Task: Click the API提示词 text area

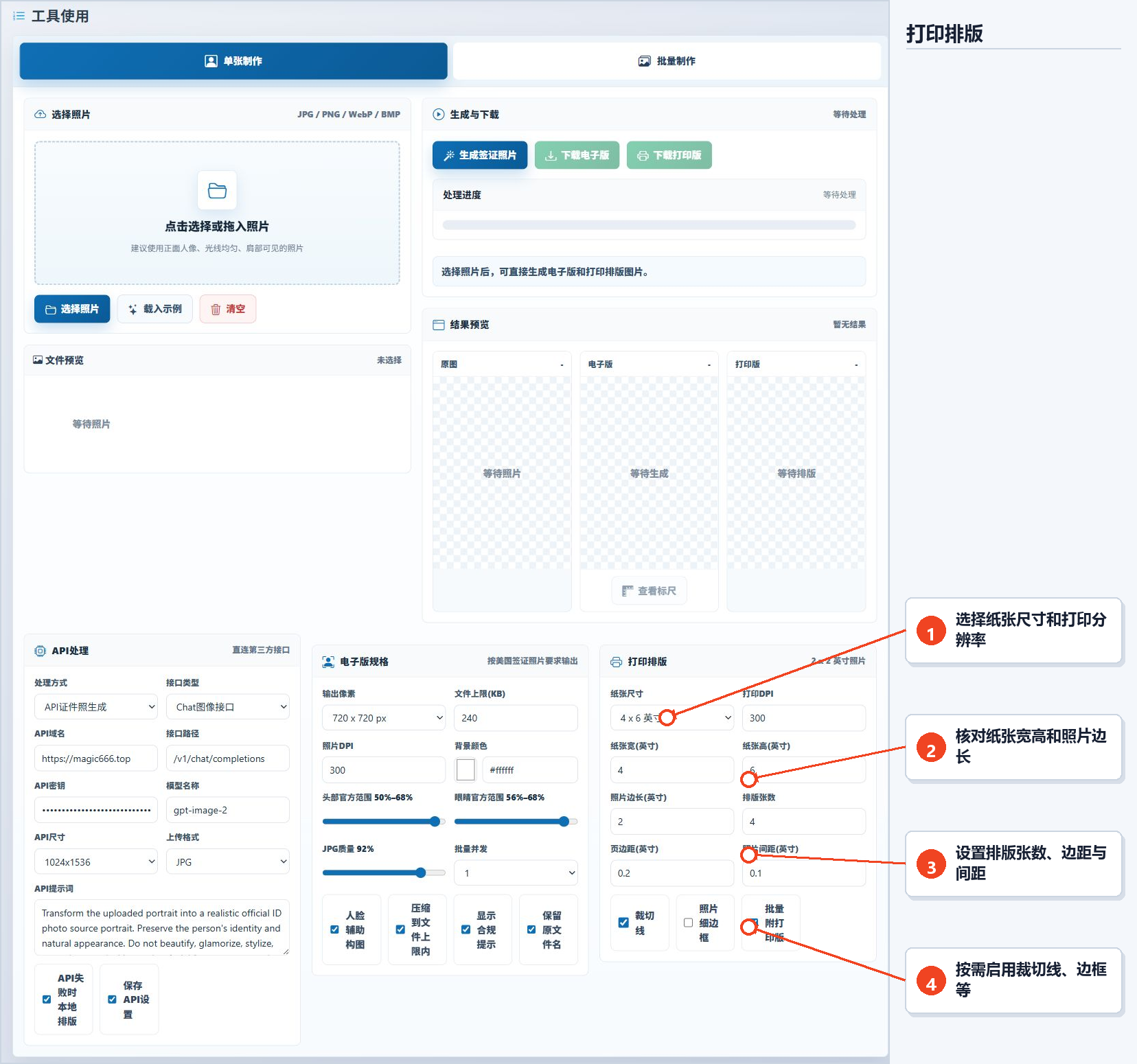Action: [162, 927]
